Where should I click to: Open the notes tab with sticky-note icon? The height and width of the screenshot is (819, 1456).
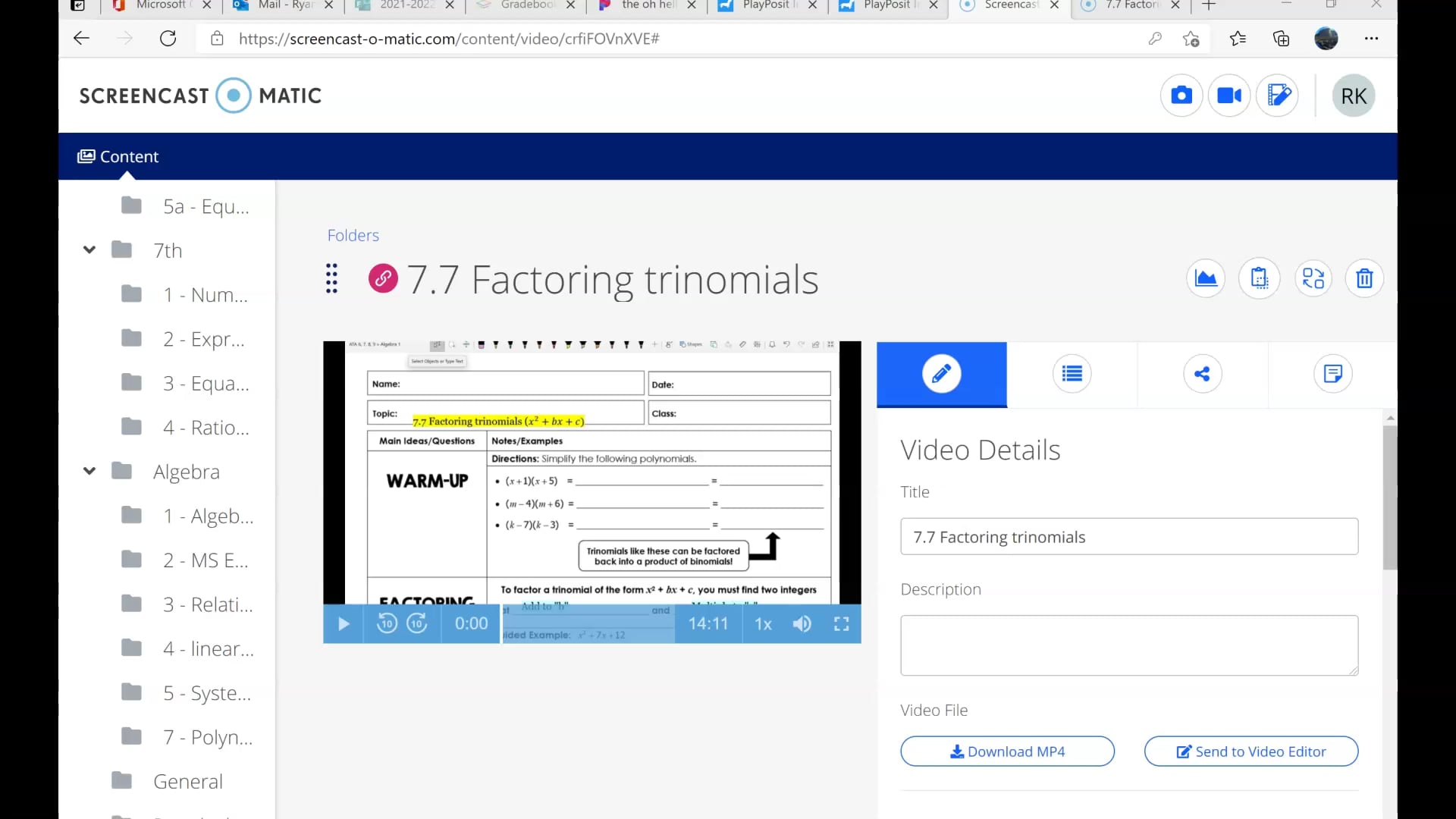1332,373
